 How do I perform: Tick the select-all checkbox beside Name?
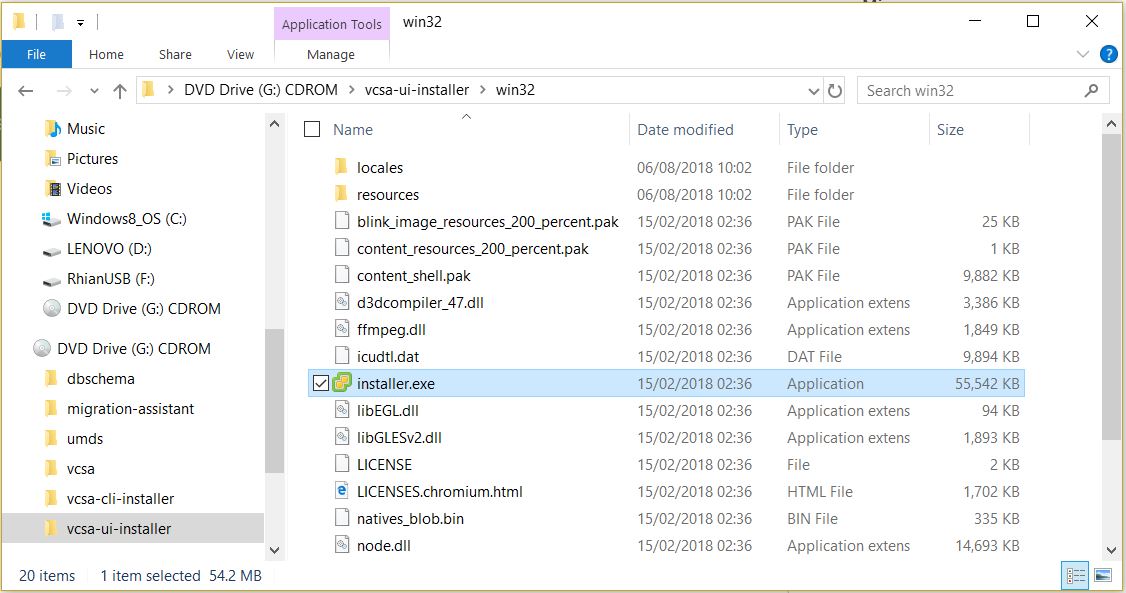[312, 129]
